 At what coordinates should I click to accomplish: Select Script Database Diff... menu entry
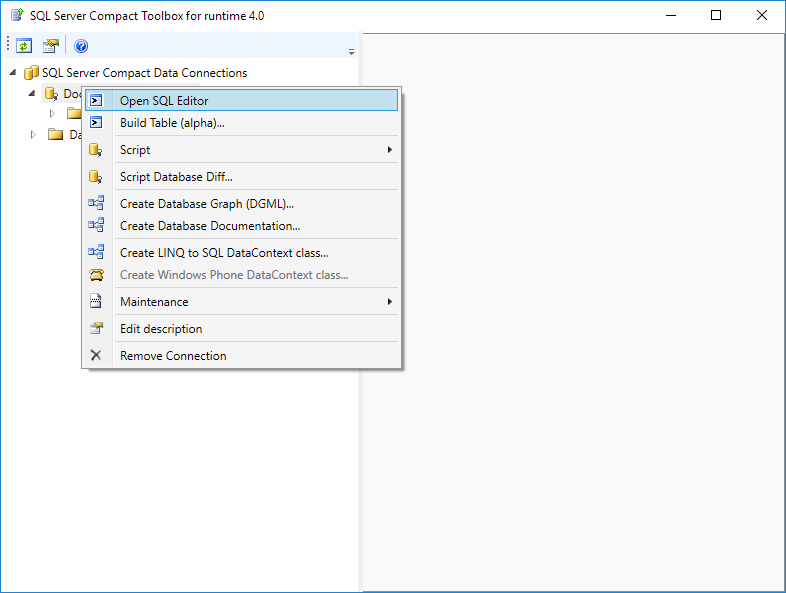(176, 177)
